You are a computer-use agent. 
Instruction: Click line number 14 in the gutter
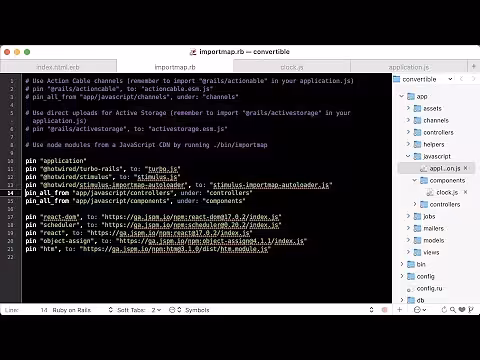[x=11, y=193]
